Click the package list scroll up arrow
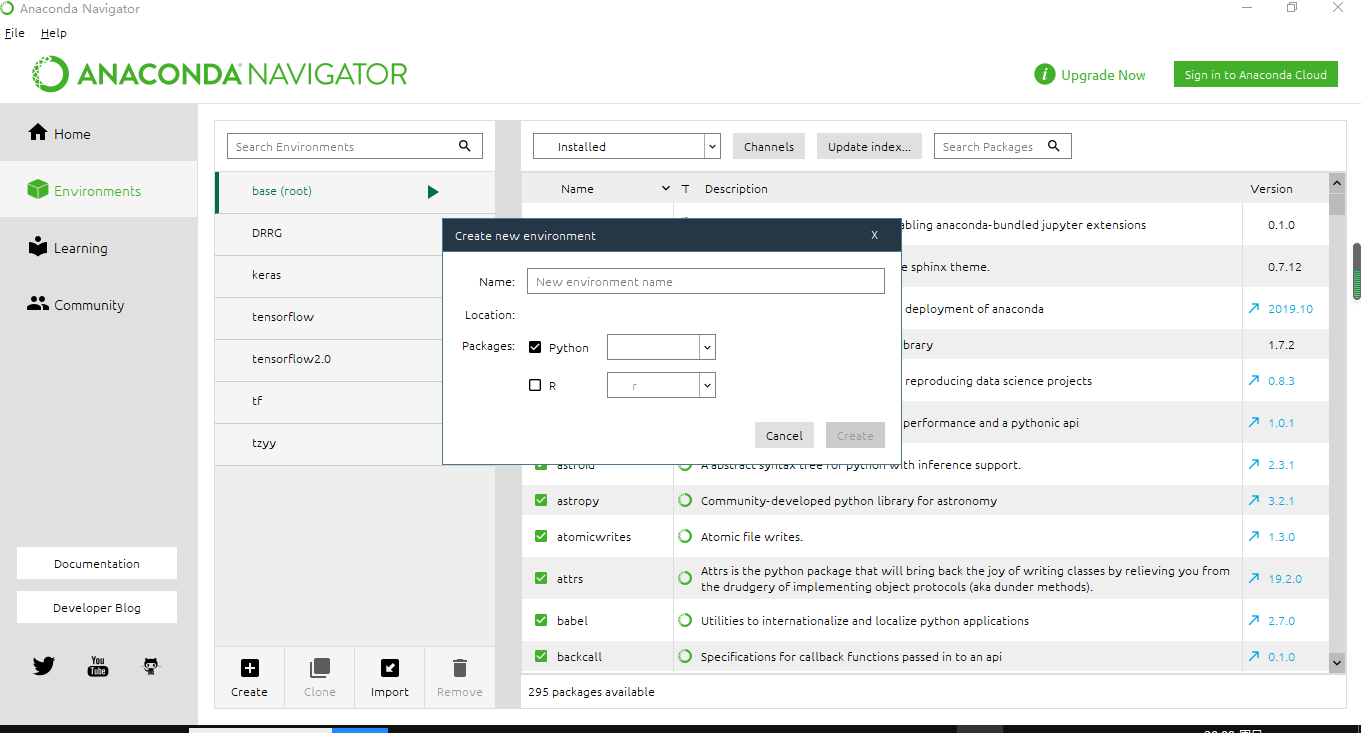 tap(1337, 182)
